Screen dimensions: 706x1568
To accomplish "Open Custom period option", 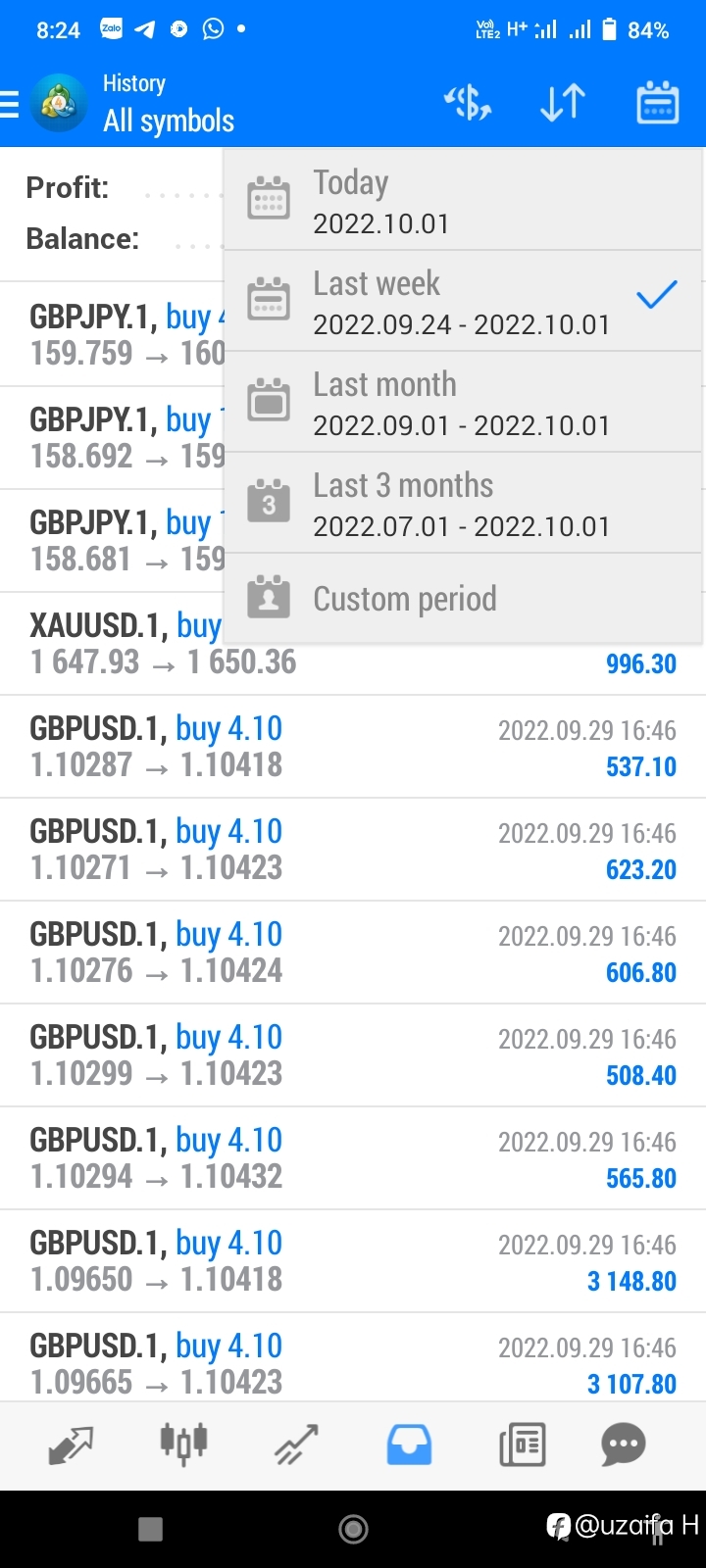I will tap(463, 598).
